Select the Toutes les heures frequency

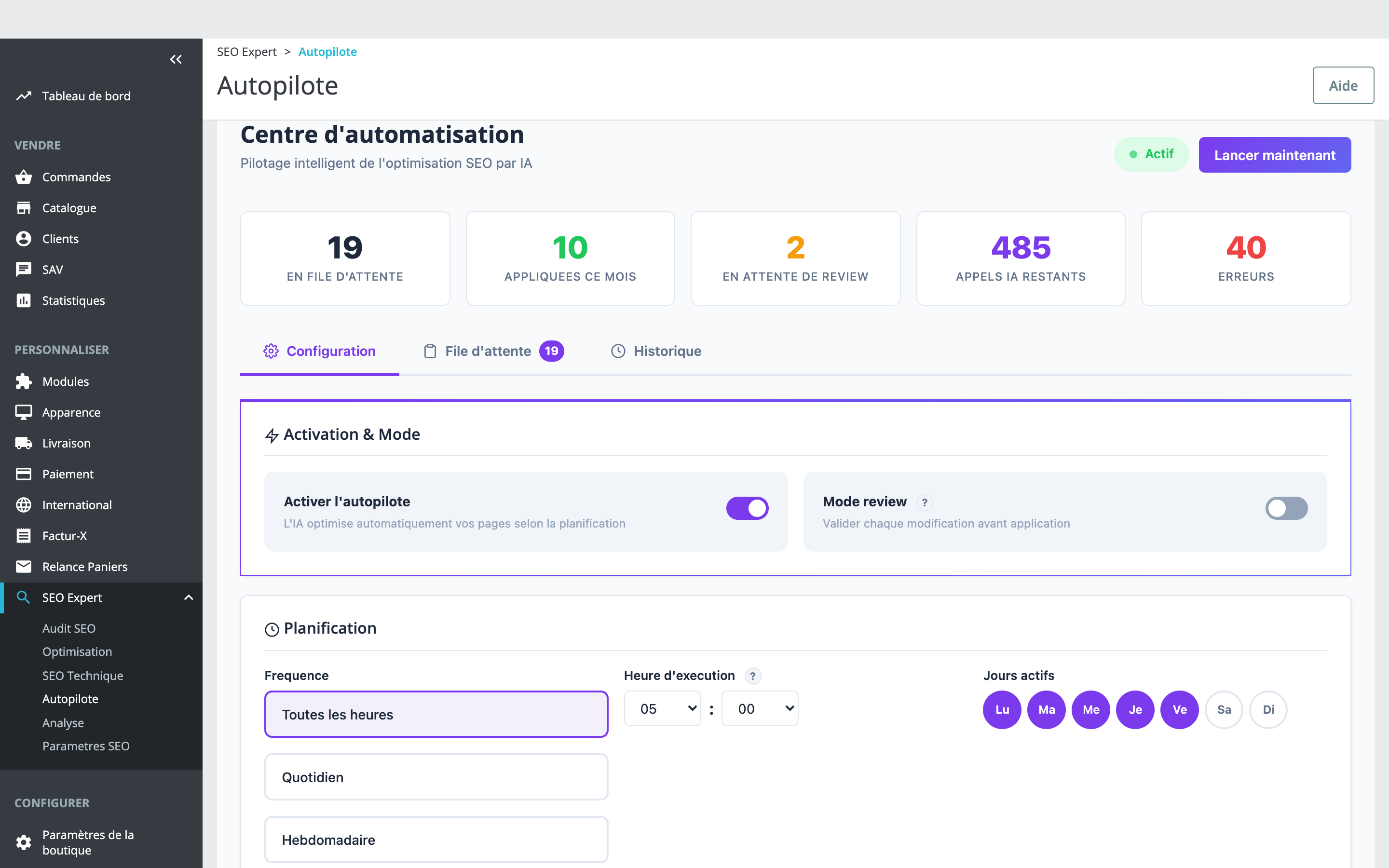click(436, 714)
